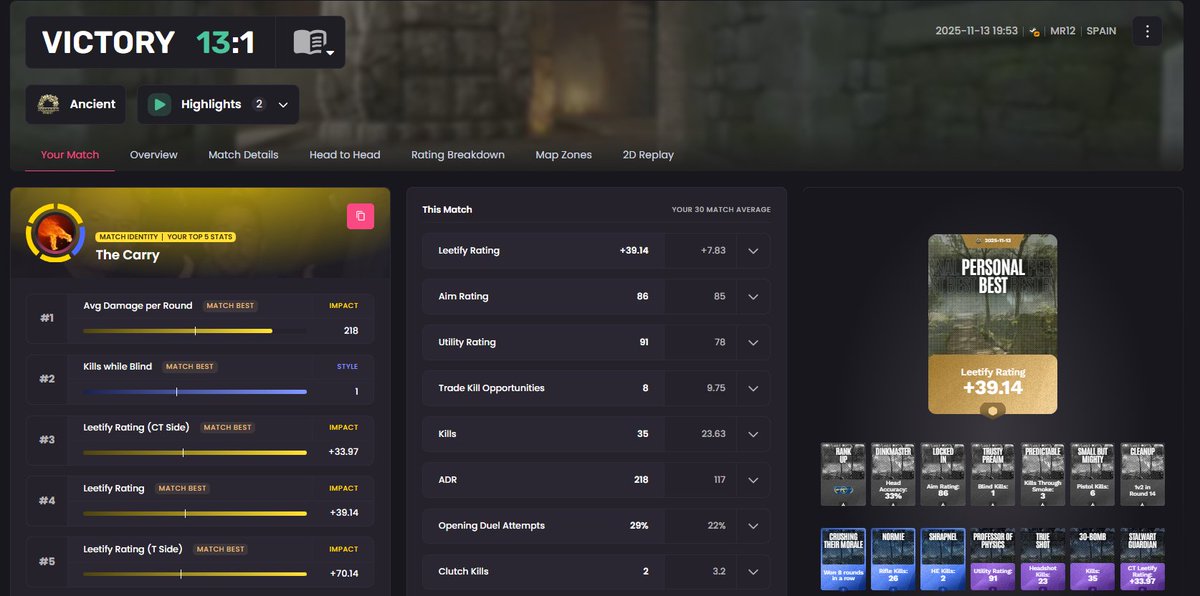The image size is (1200, 596).
Task: Expand the Kills row chevron
Action: click(753, 434)
